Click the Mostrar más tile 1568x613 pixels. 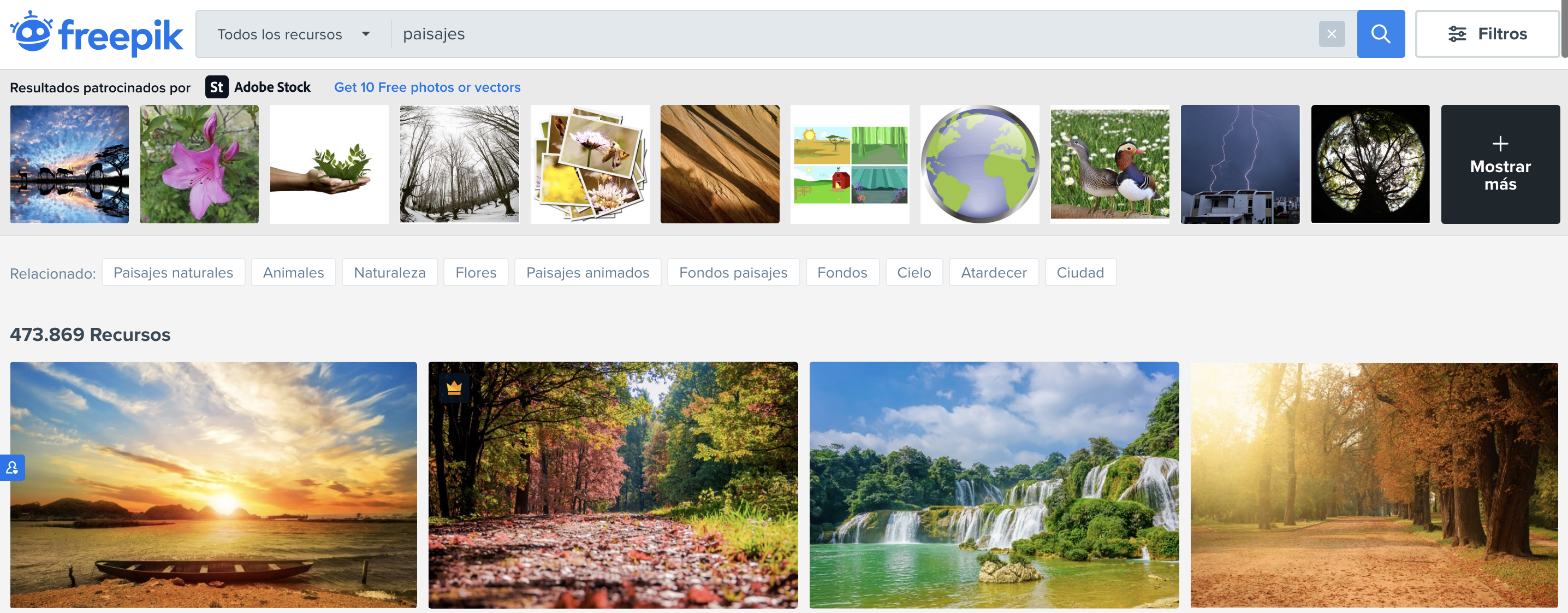tap(1500, 164)
